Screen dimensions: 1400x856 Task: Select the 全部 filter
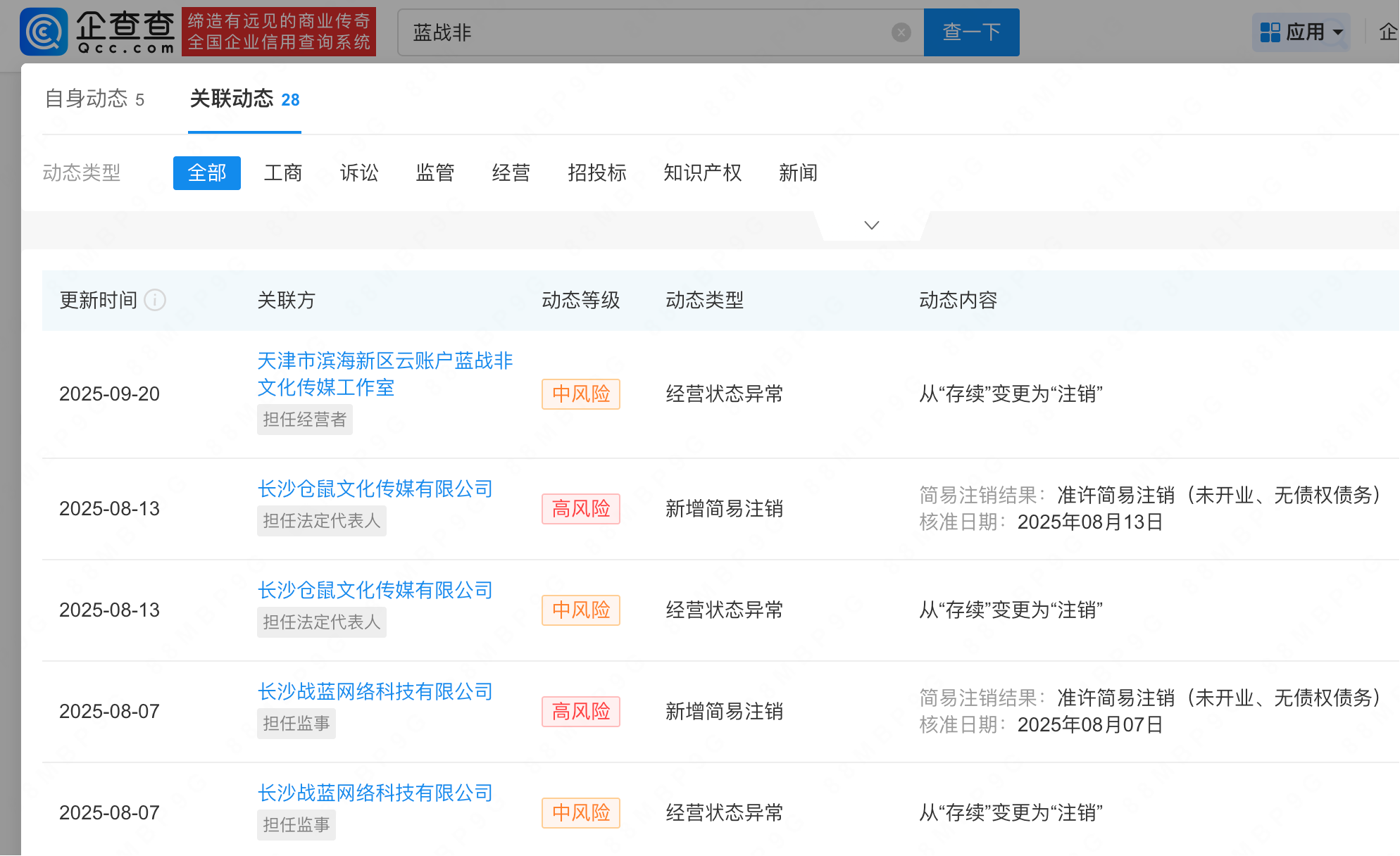[x=206, y=173]
